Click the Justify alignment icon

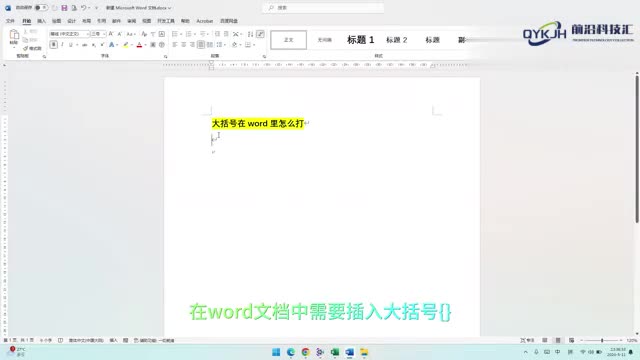pos(201,44)
